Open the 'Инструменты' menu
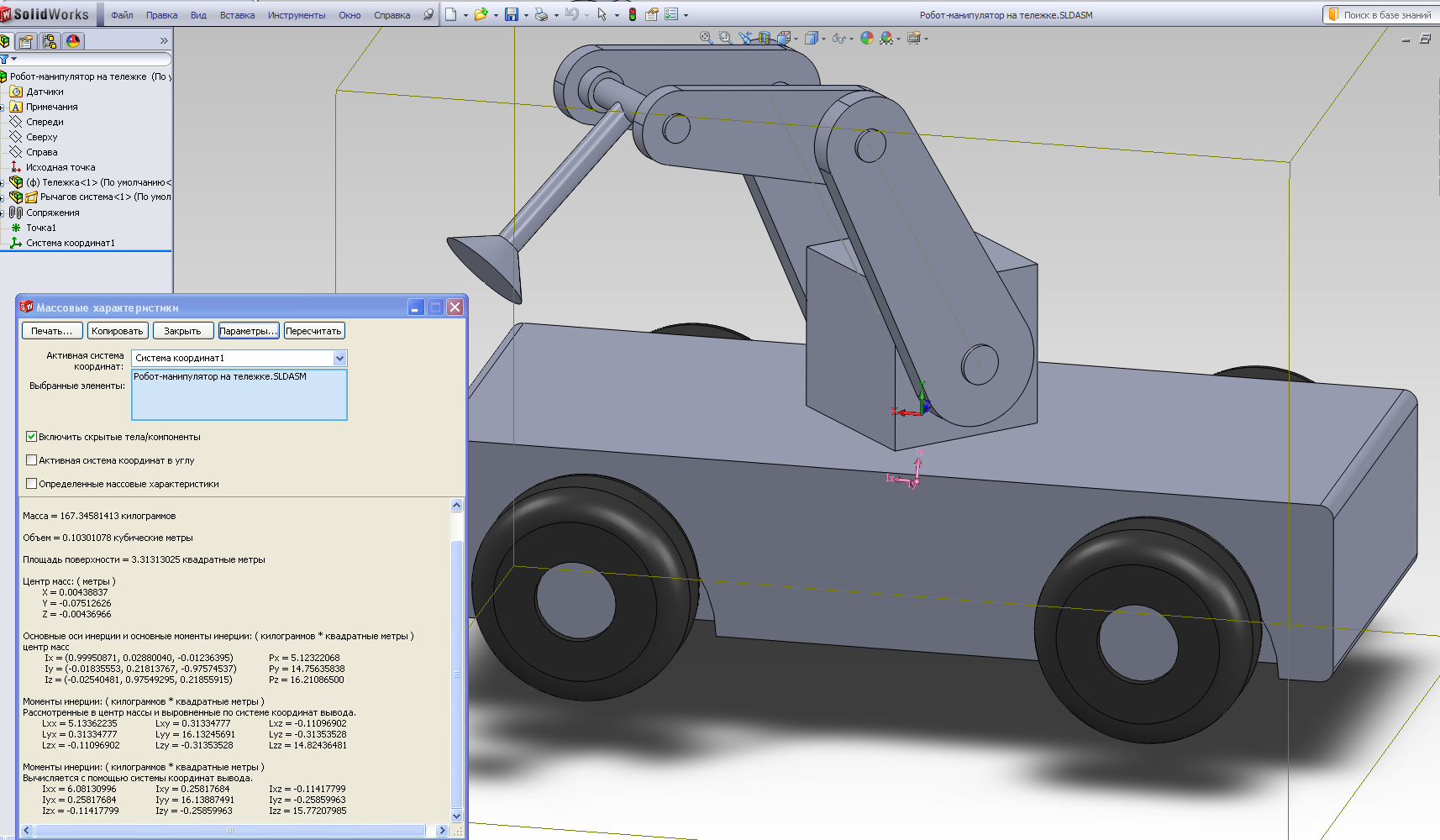This screenshot has width=1440, height=840. 296,15
